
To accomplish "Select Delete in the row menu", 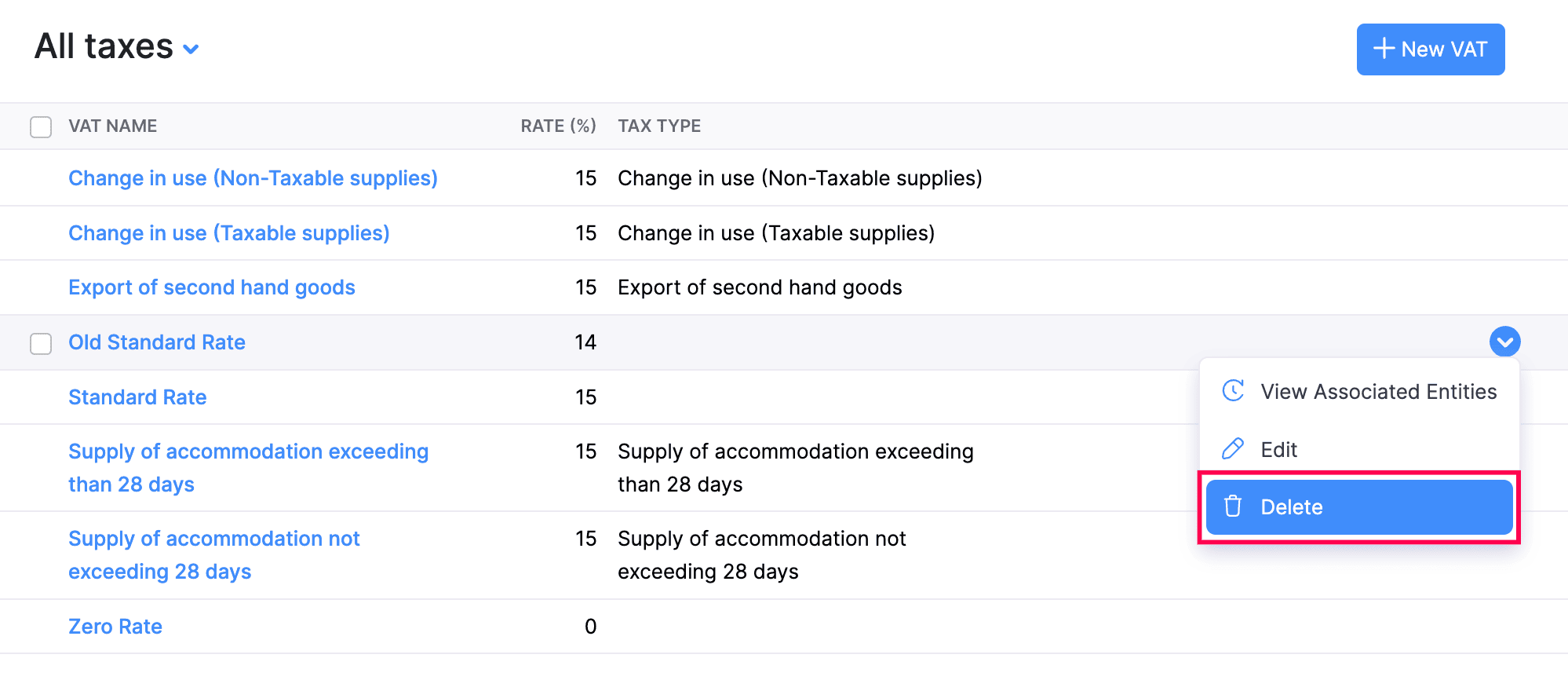I will (x=1291, y=506).
